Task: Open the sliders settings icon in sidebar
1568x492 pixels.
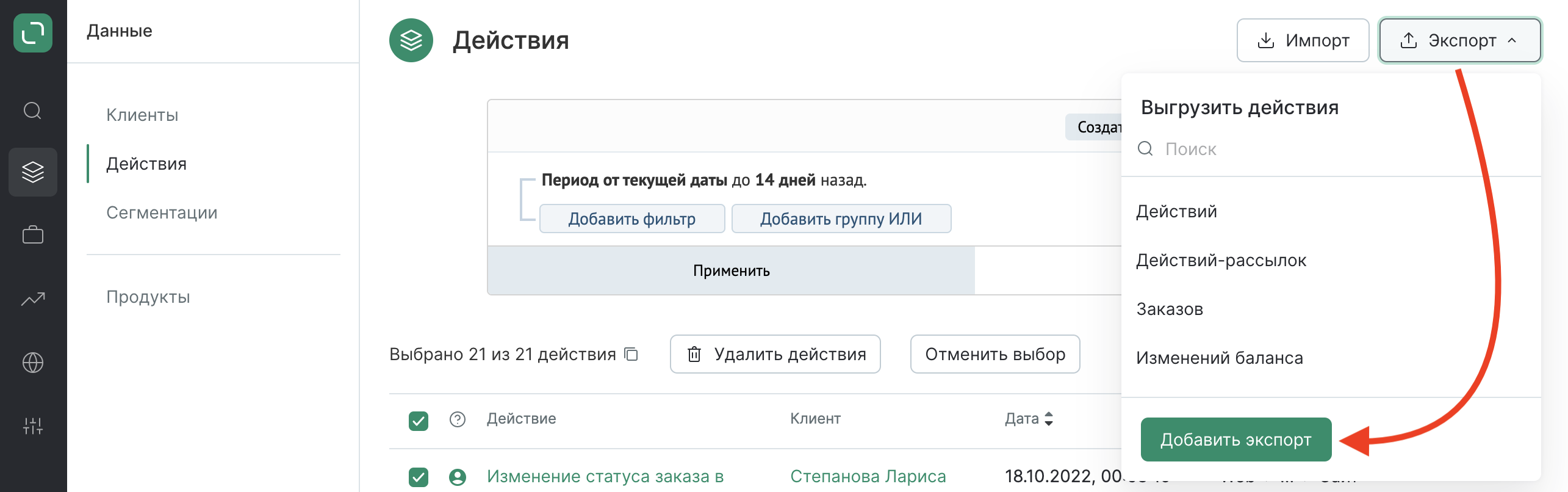Action: (33, 425)
